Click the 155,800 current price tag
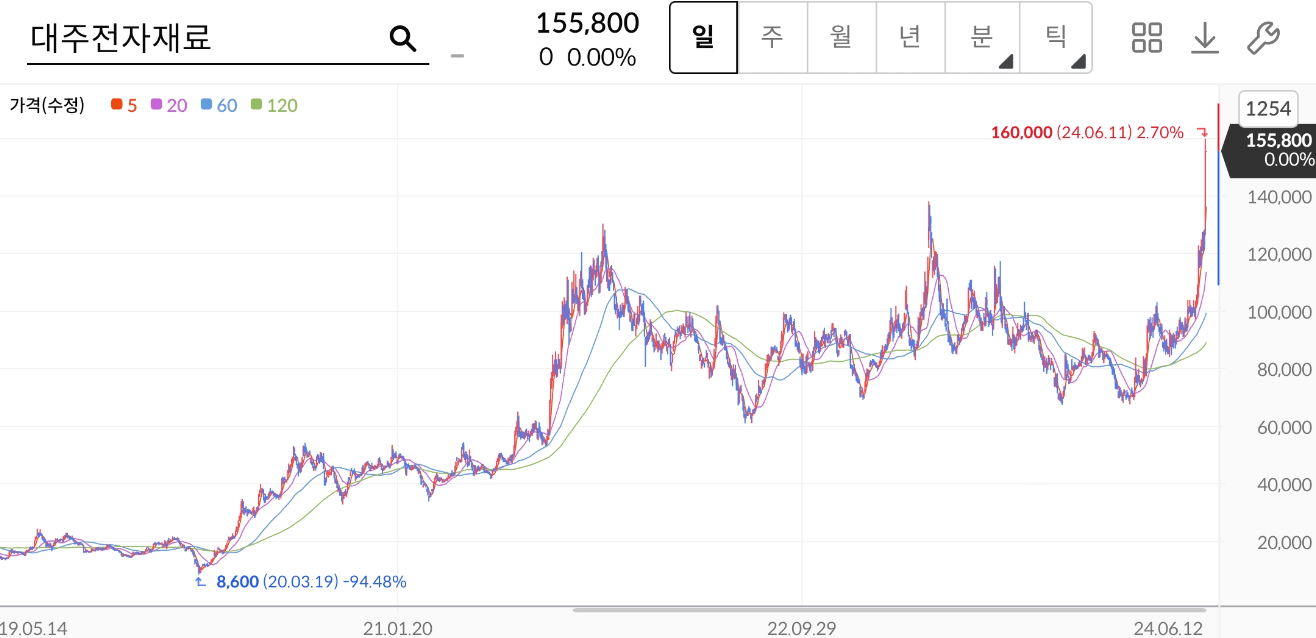The image size is (1316, 638). click(1271, 150)
